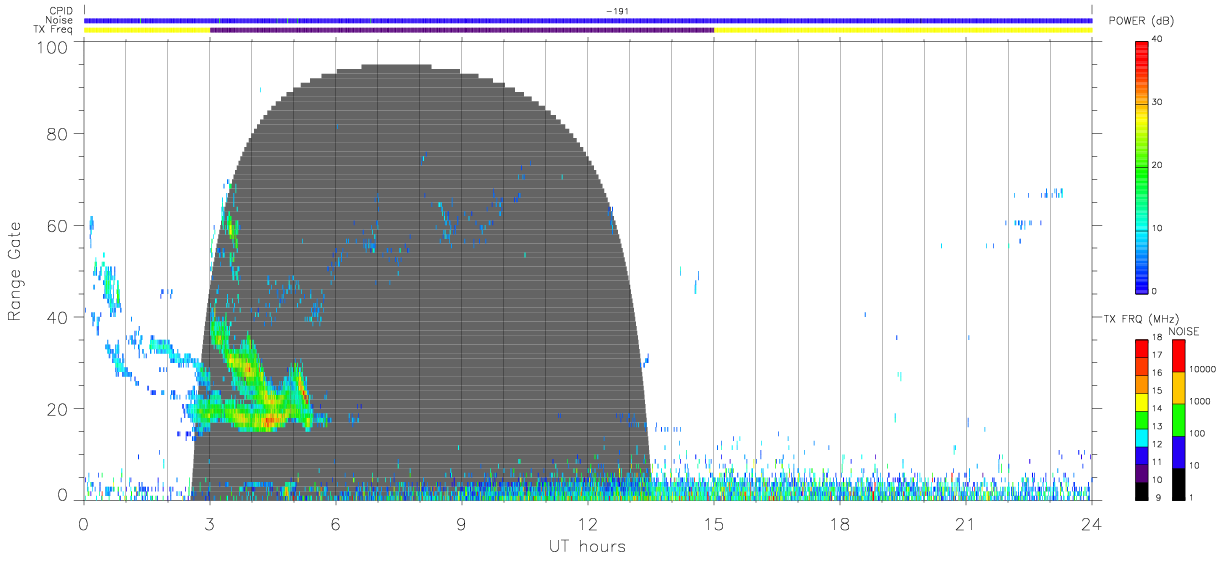Viewport: 1228px width, 567px height.
Task: Click the '60' tick on the Range Gate axis
Action: point(59,226)
